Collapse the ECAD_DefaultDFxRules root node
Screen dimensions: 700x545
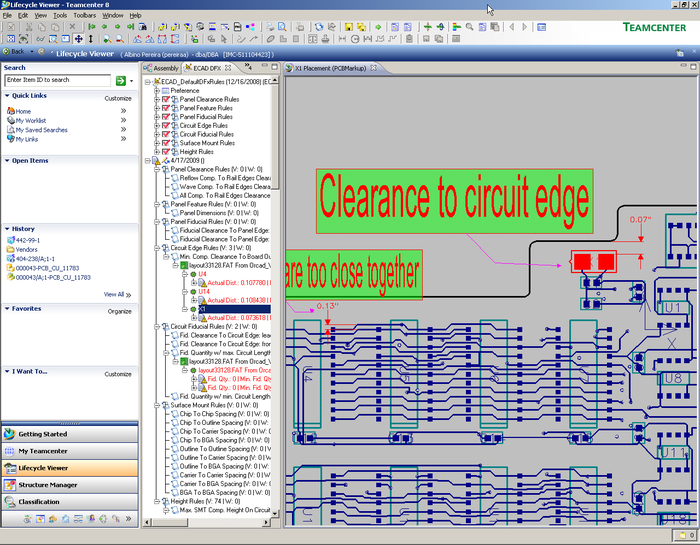coord(148,82)
